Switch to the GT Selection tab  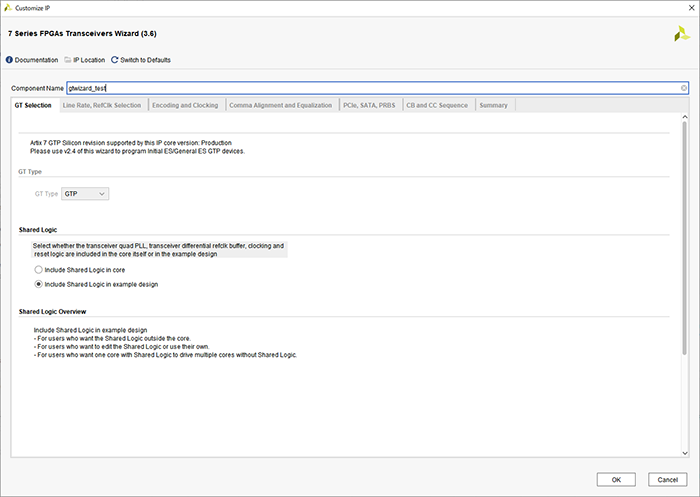tap(33, 105)
